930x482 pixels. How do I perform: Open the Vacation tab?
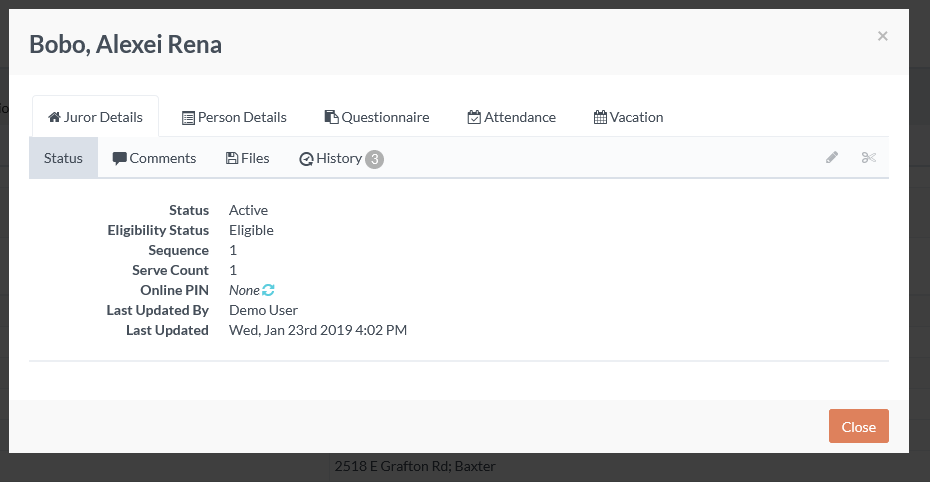628,117
